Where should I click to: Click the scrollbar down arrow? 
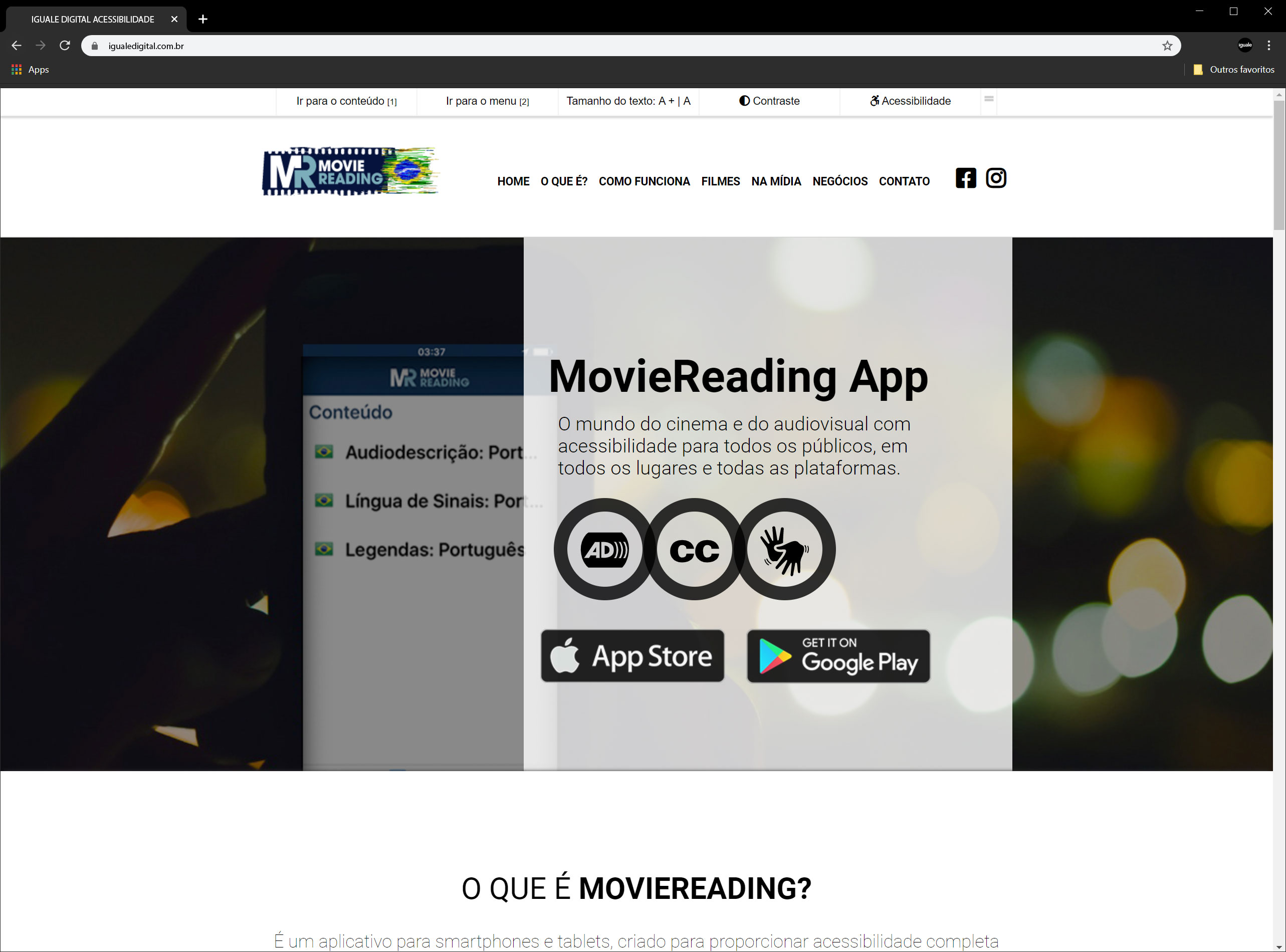point(1279,946)
